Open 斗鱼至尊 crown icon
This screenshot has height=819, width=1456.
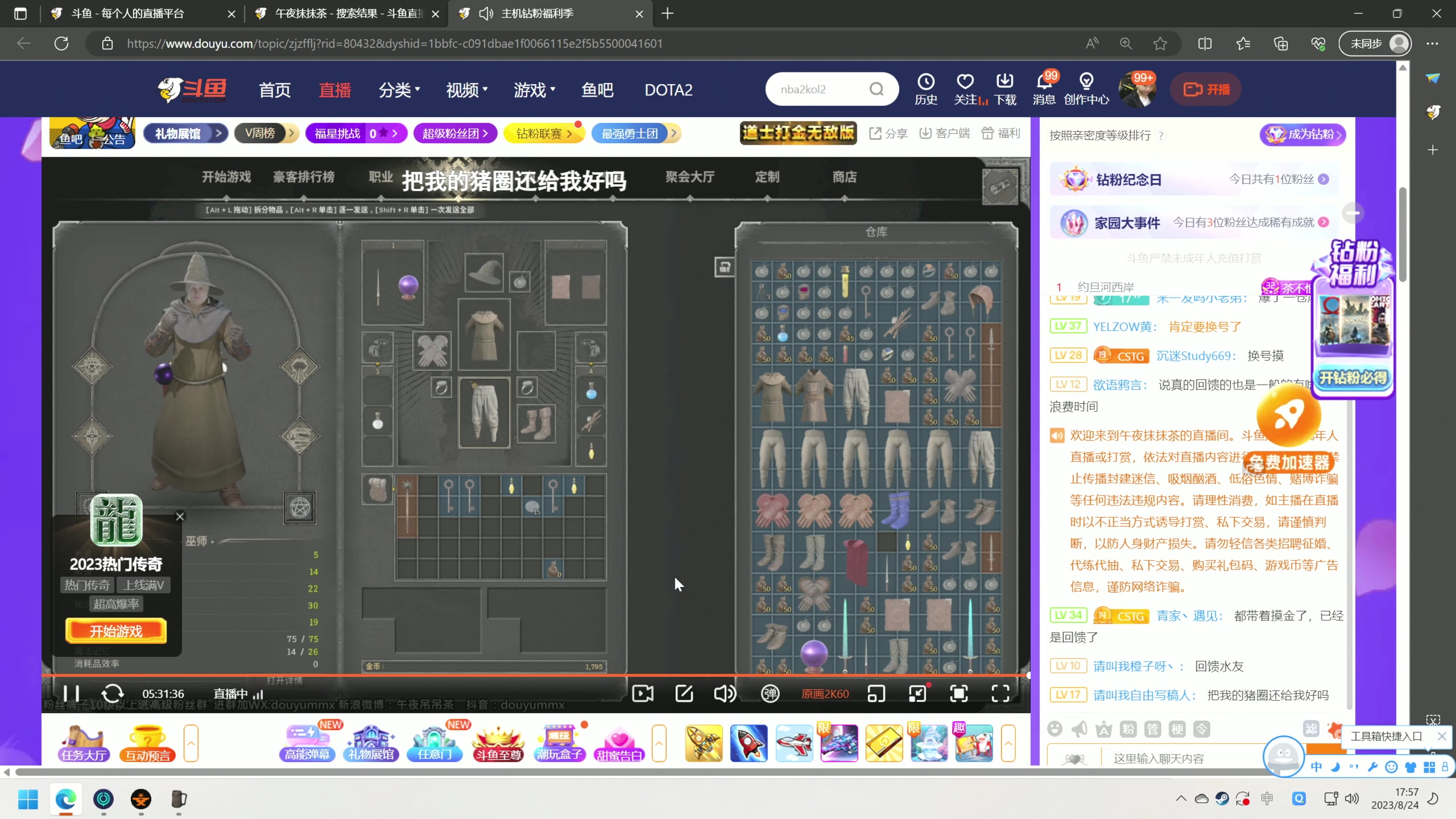pyautogui.click(x=498, y=743)
